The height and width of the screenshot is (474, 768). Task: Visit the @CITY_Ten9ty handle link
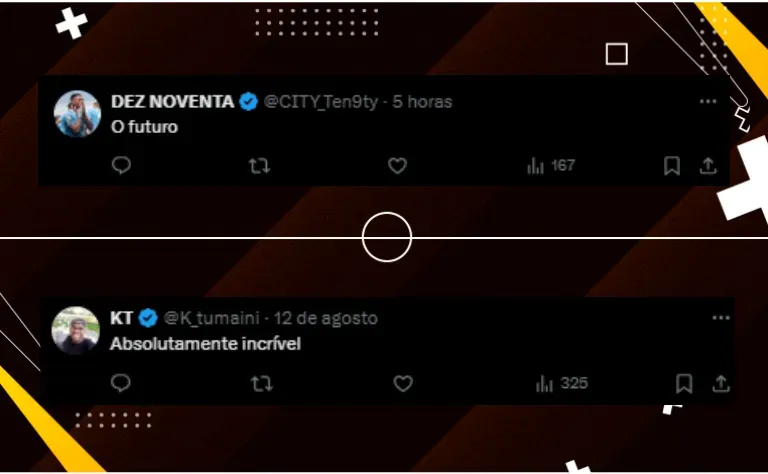tap(321, 102)
